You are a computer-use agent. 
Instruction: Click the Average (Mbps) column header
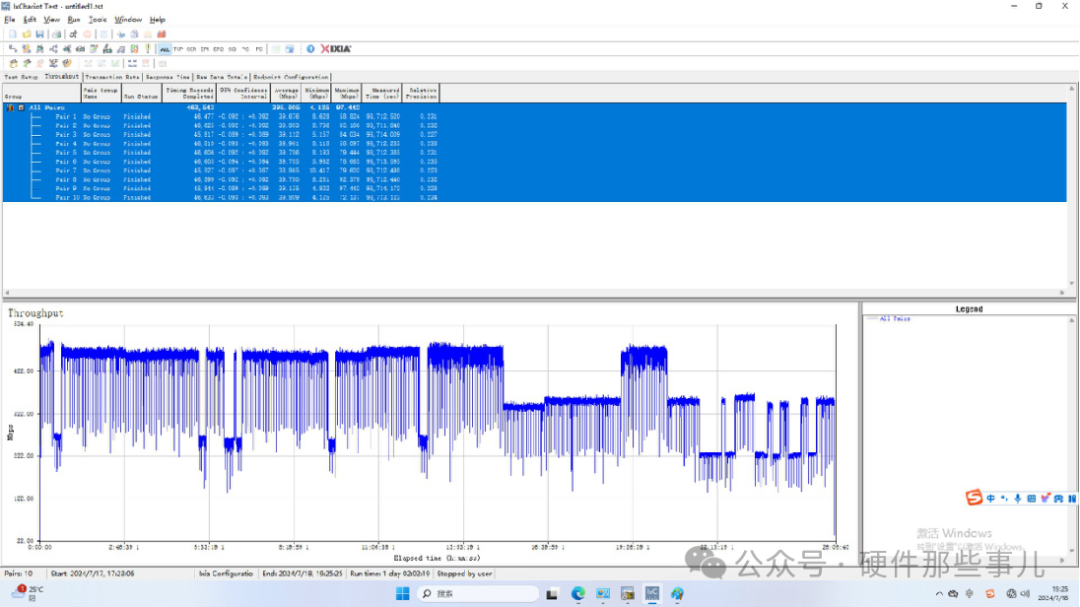tap(286, 93)
